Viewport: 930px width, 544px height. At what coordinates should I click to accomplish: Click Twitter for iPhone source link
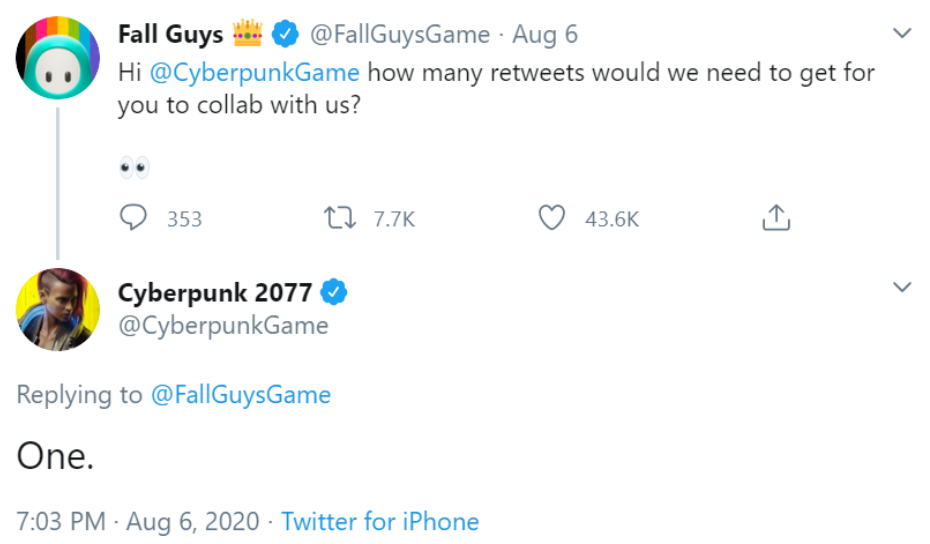[x=380, y=522]
